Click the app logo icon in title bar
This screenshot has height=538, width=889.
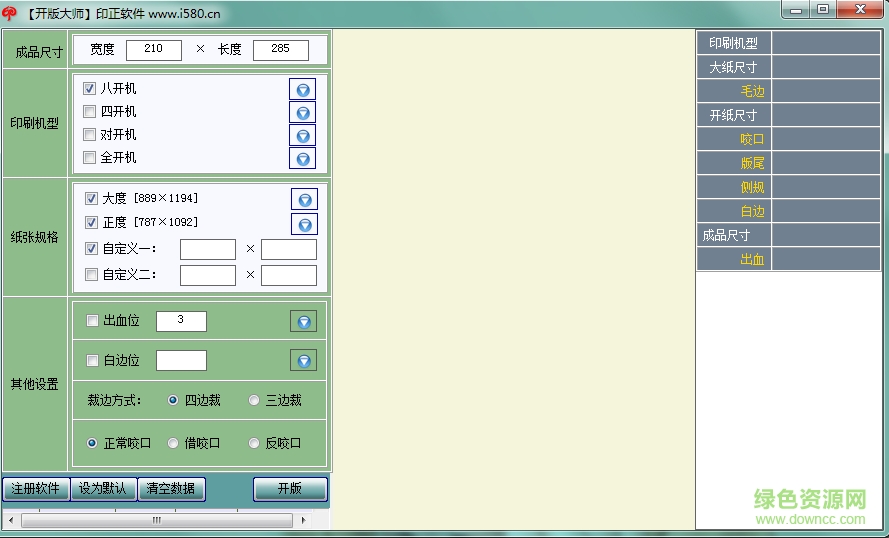click(x=10, y=13)
